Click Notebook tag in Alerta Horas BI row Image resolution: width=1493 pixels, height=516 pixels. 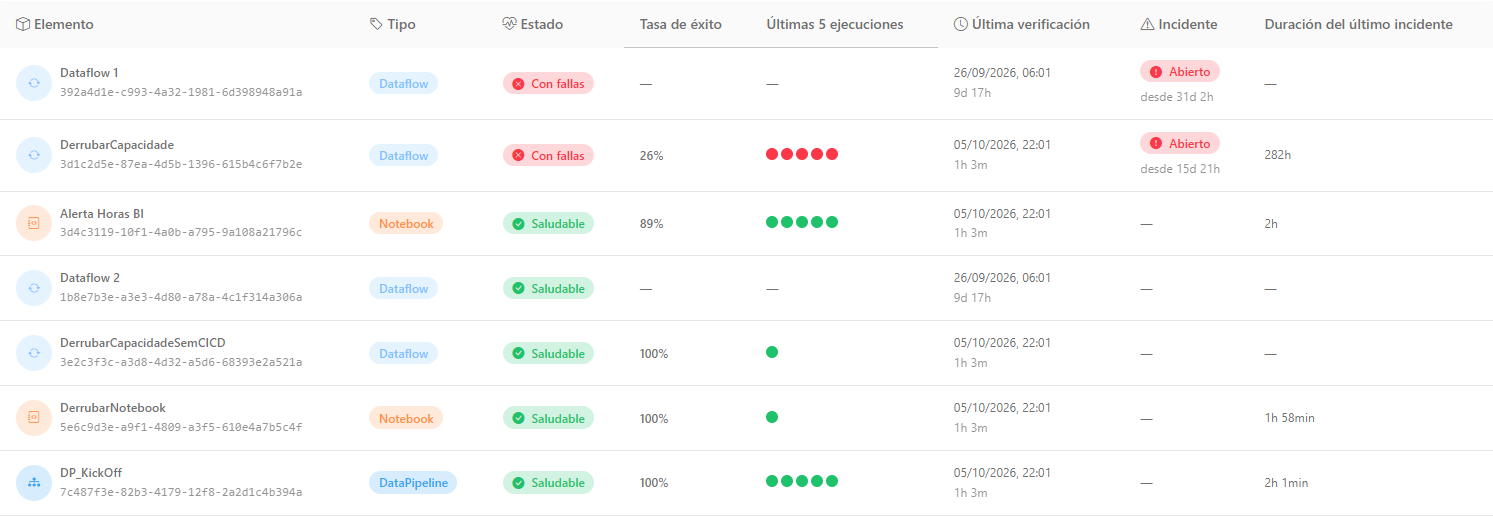pyautogui.click(x=406, y=224)
